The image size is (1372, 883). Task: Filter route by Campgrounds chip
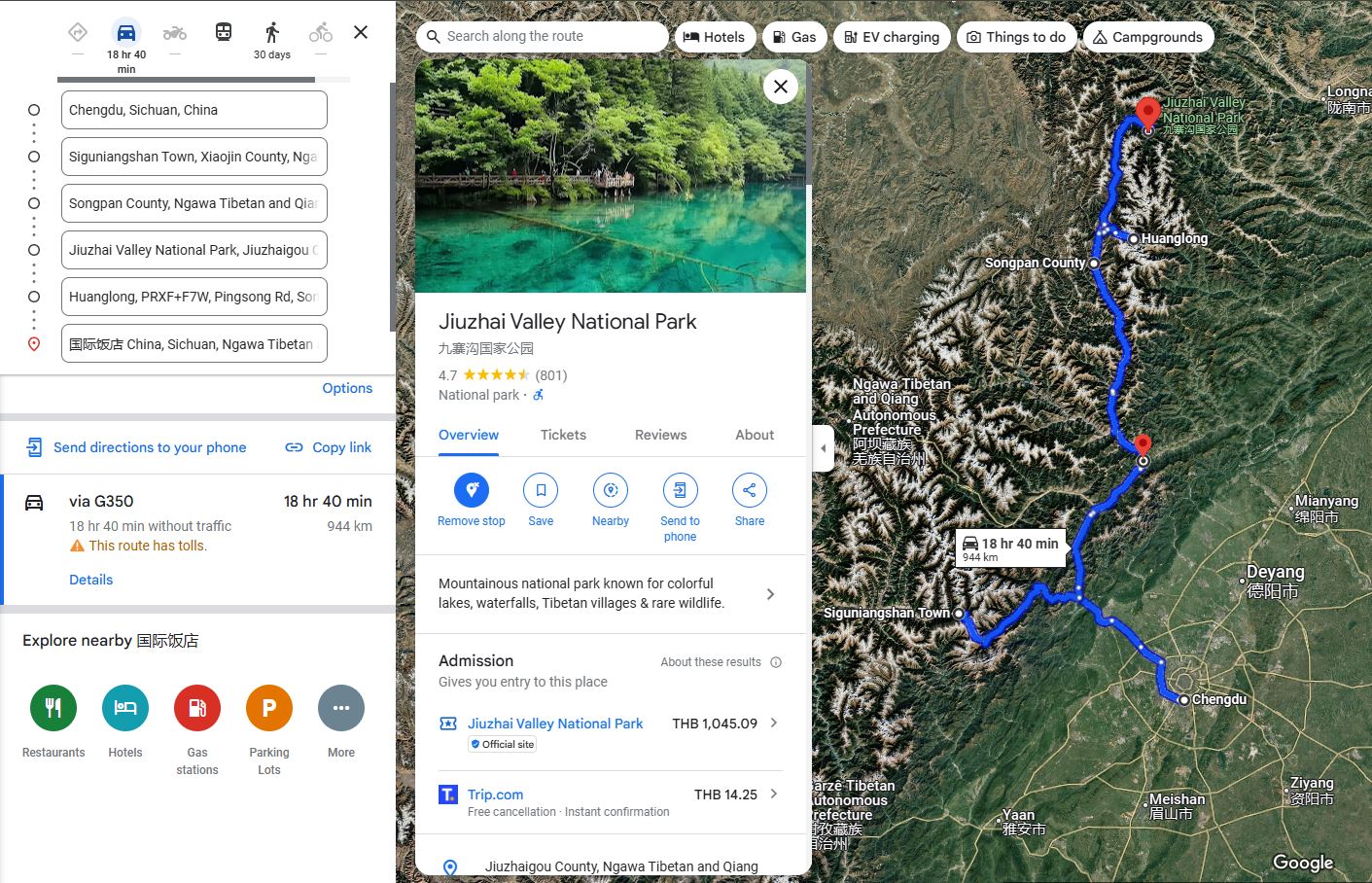pos(1148,37)
